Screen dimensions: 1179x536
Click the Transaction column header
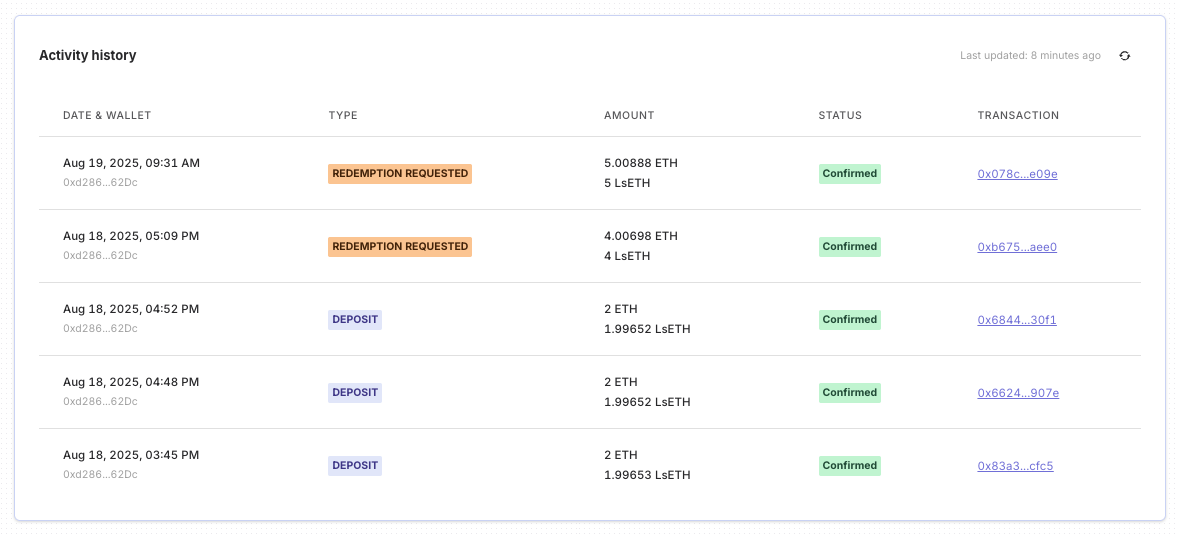click(1018, 115)
